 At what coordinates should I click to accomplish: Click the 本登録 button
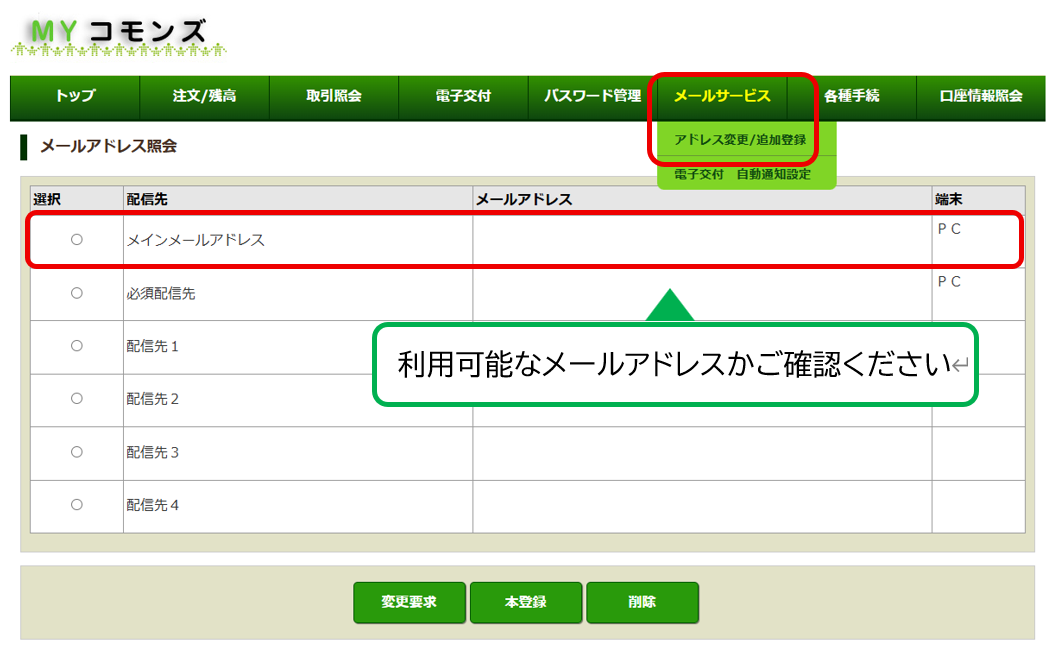click(x=525, y=602)
